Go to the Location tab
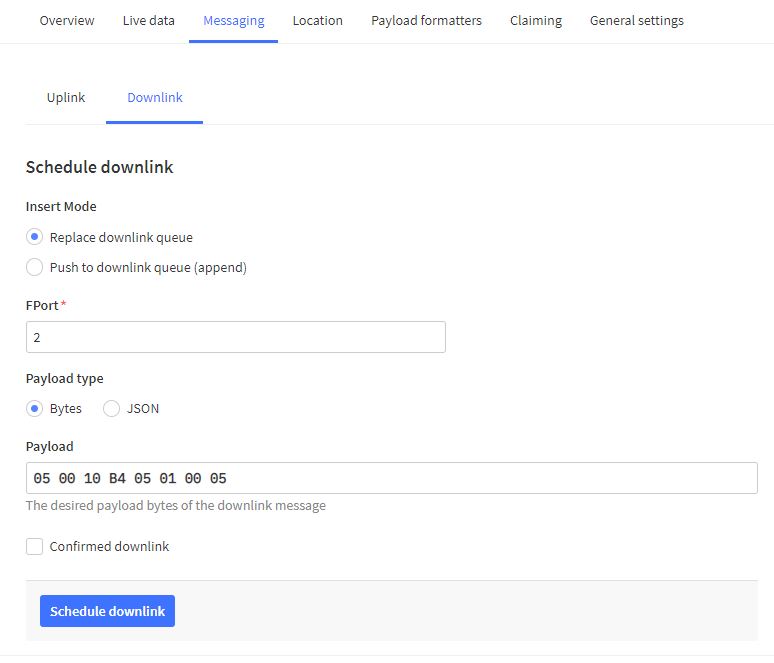774x663 pixels. pos(317,21)
